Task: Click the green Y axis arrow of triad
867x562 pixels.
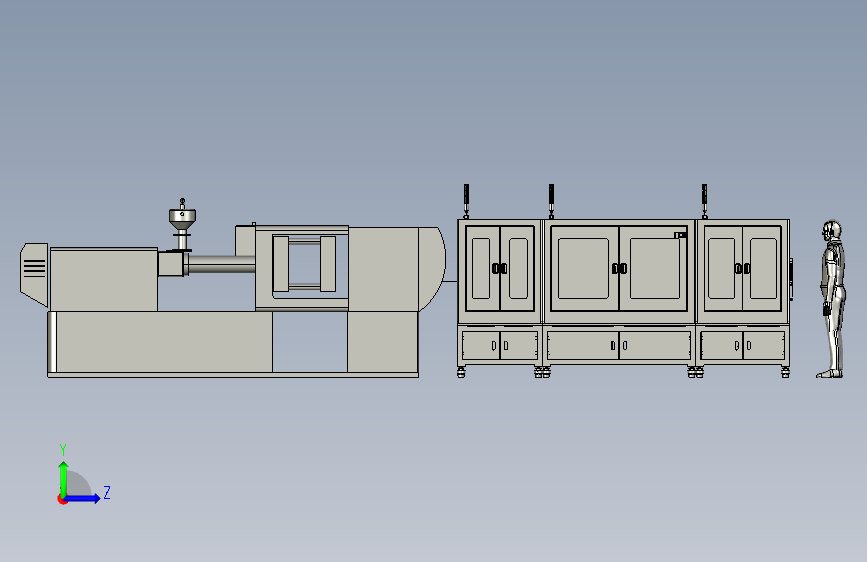Action: coord(64,478)
